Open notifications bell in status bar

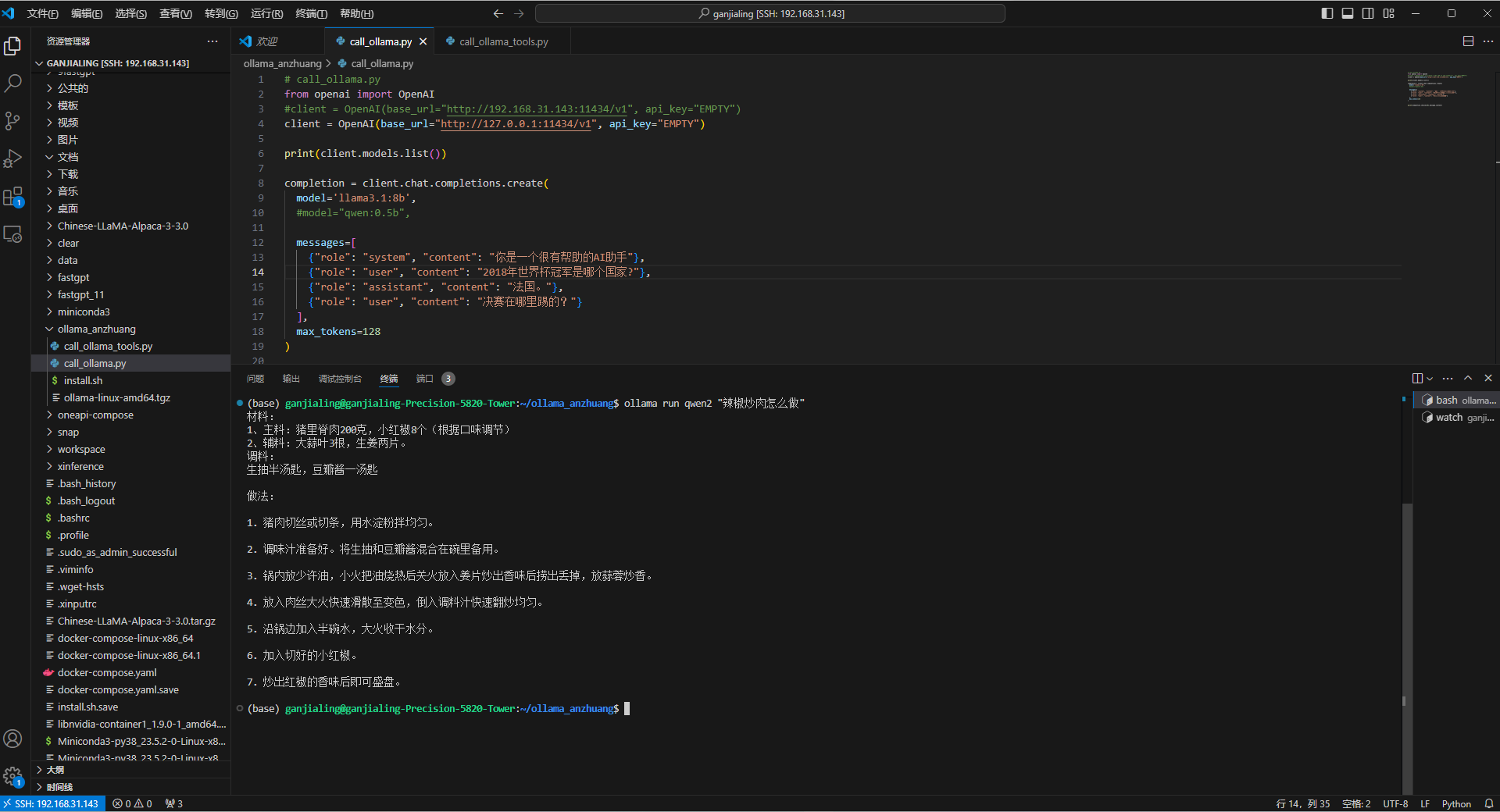tap(1489, 803)
